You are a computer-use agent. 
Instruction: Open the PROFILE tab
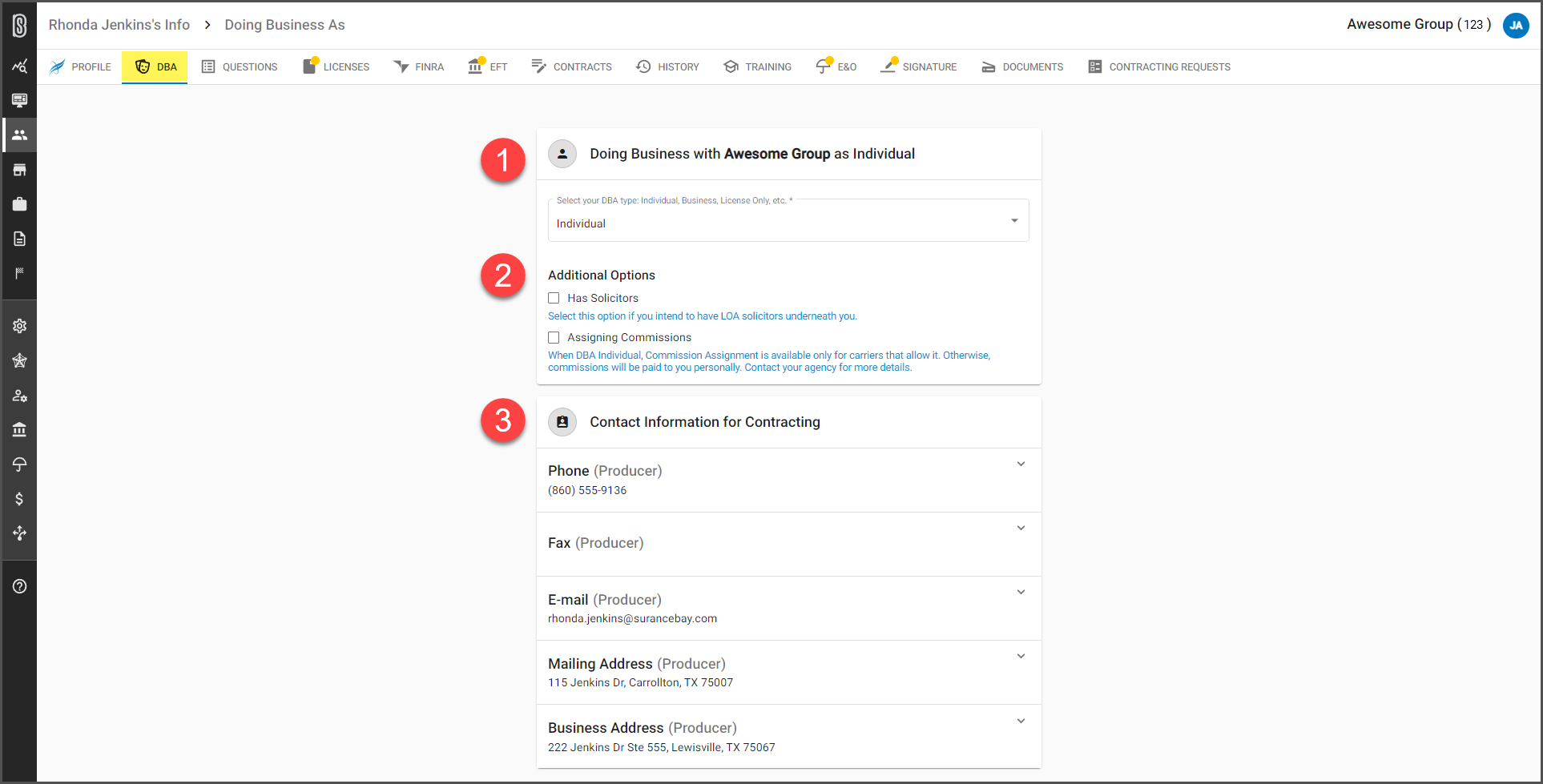click(80, 67)
